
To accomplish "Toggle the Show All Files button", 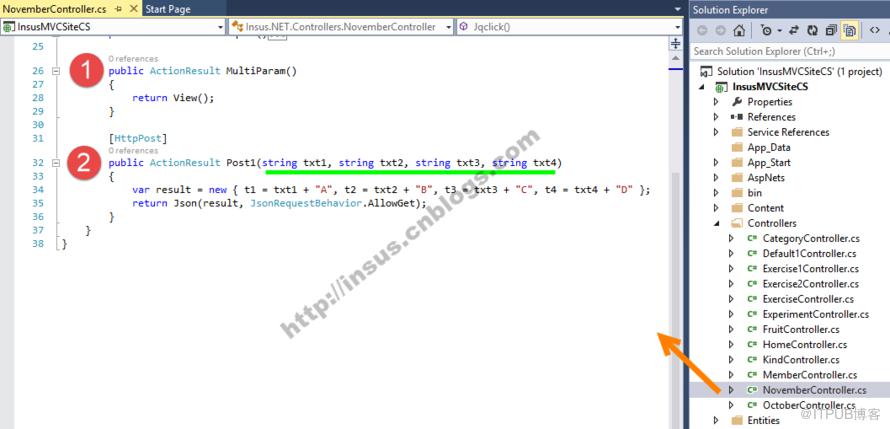I will coord(849,30).
